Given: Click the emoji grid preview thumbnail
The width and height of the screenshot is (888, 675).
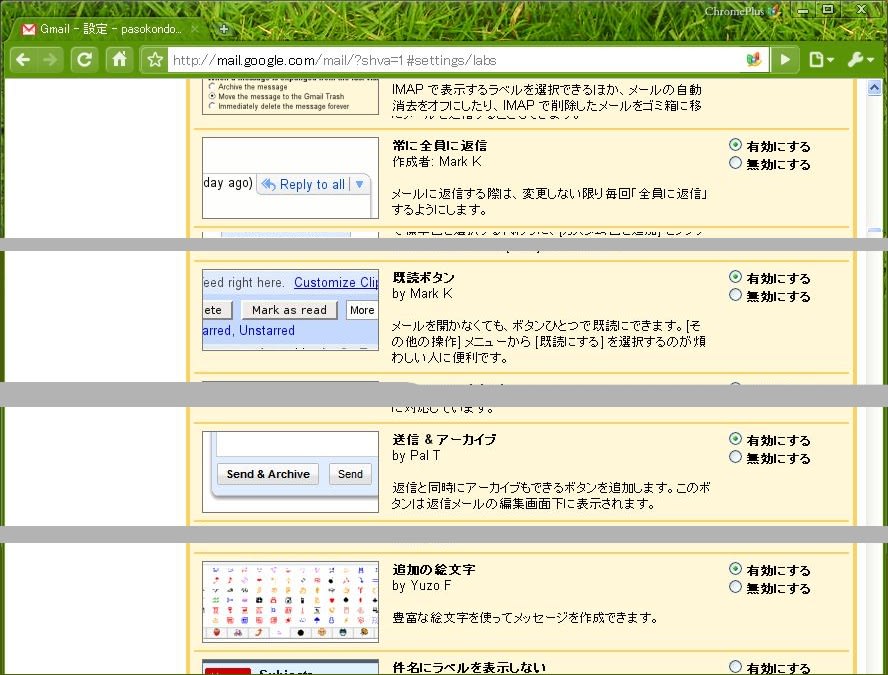Looking at the screenshot, I should click(x=290, y=601).
